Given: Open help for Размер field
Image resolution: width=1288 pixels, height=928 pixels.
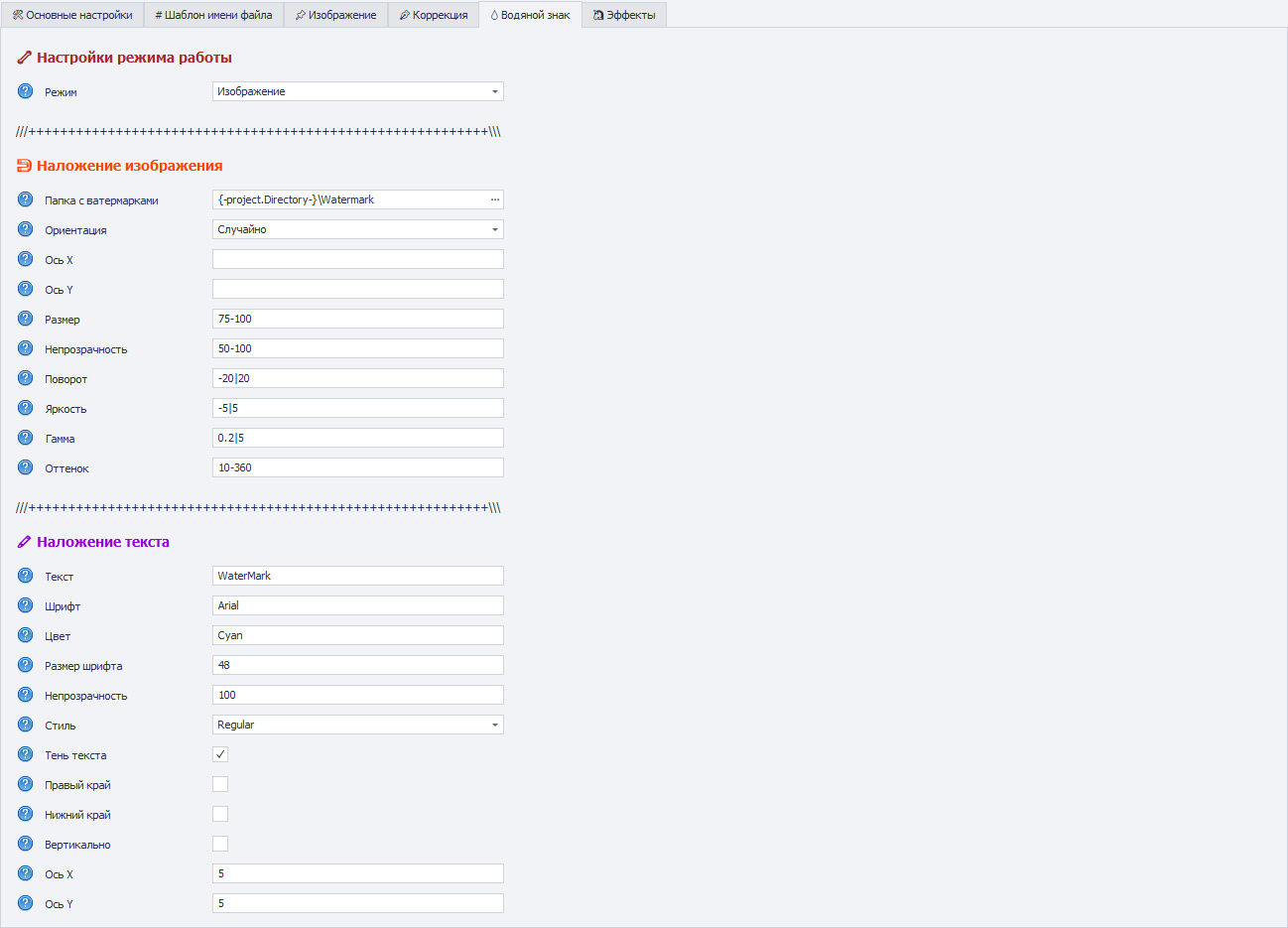Looking at the screenshot, I should point(26,319).
